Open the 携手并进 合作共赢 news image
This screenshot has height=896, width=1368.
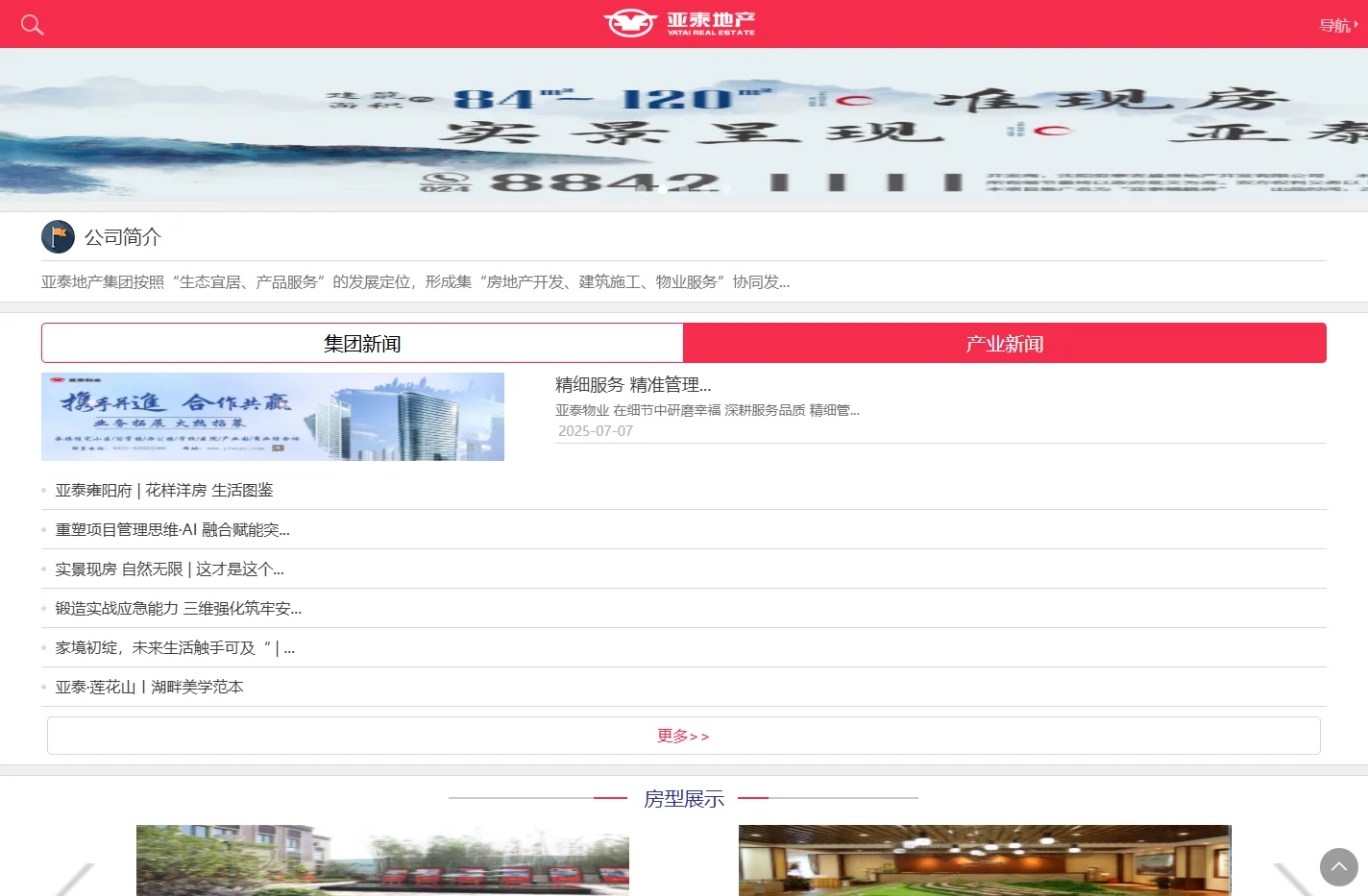273,417
